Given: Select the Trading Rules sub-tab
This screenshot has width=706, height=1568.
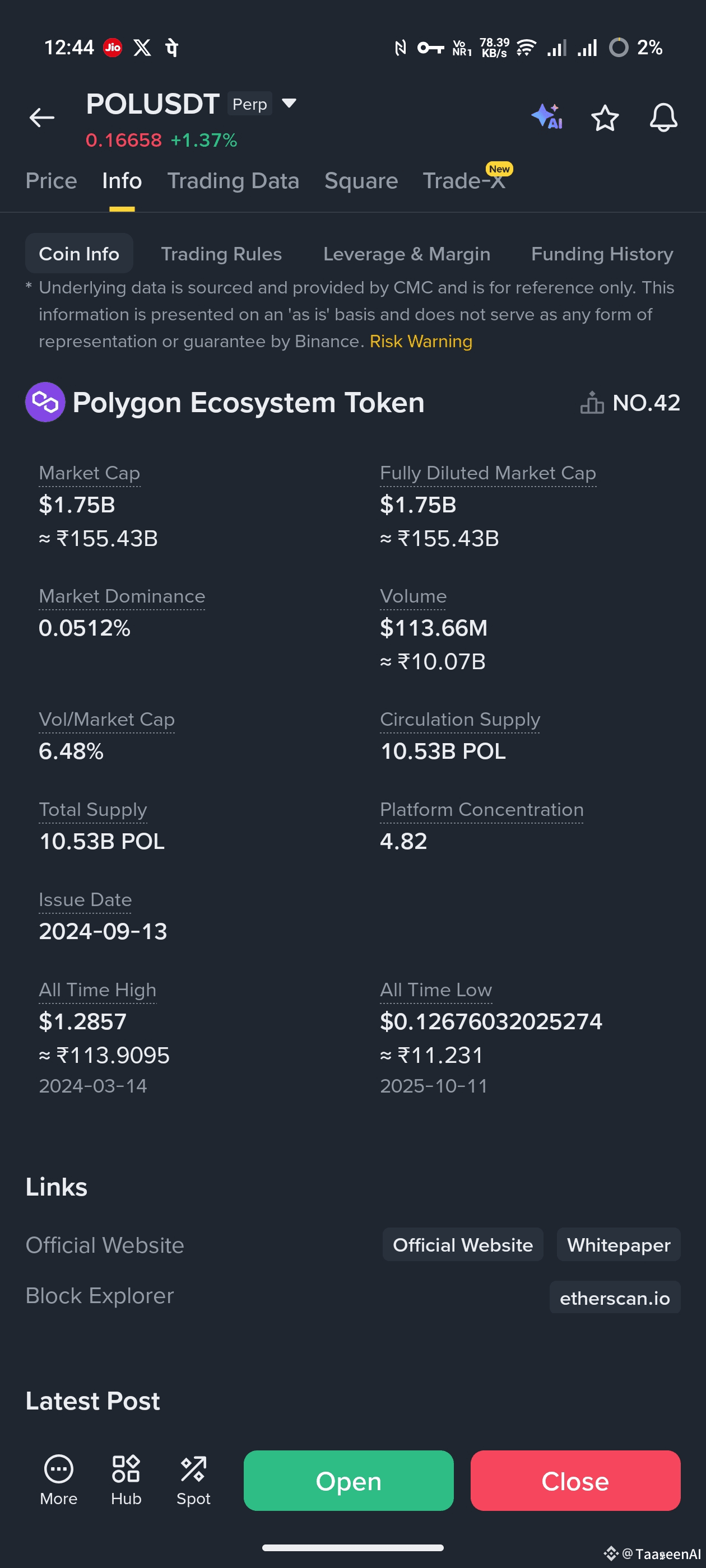Looking at the screenshot, I should 221,254.
